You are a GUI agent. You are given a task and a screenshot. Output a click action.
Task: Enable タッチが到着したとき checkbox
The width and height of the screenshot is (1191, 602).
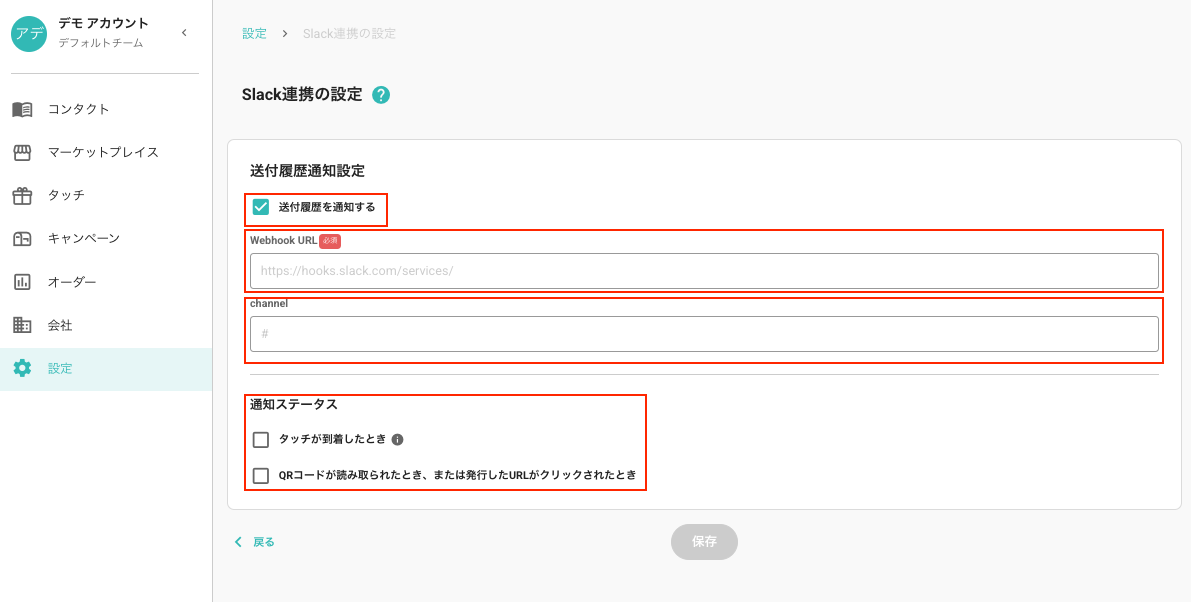click(x=261, y=440)
